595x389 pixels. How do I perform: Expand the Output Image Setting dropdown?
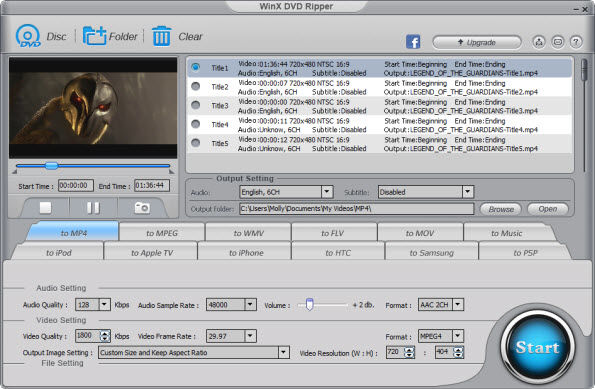pyautogui.click(x=283, y=352)
